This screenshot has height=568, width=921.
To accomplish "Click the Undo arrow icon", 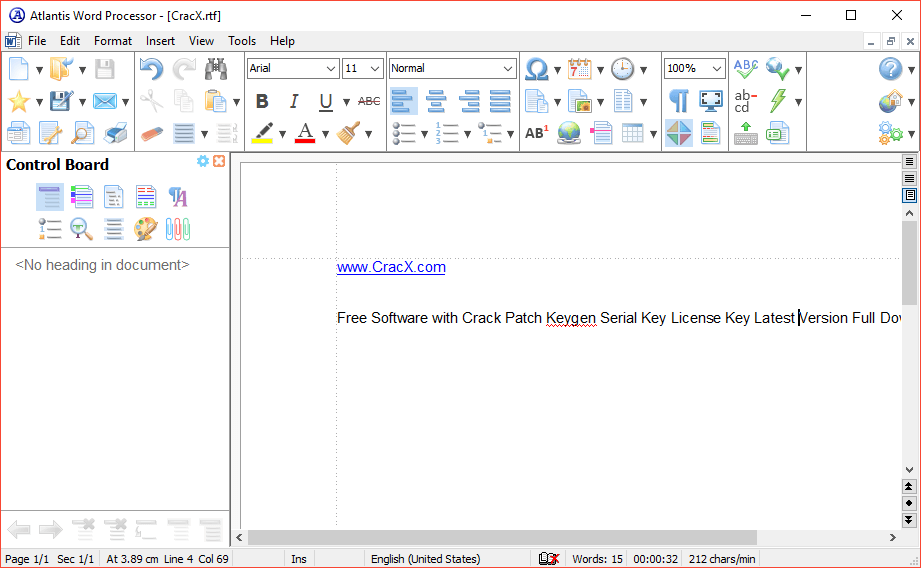I will [152, 69].
